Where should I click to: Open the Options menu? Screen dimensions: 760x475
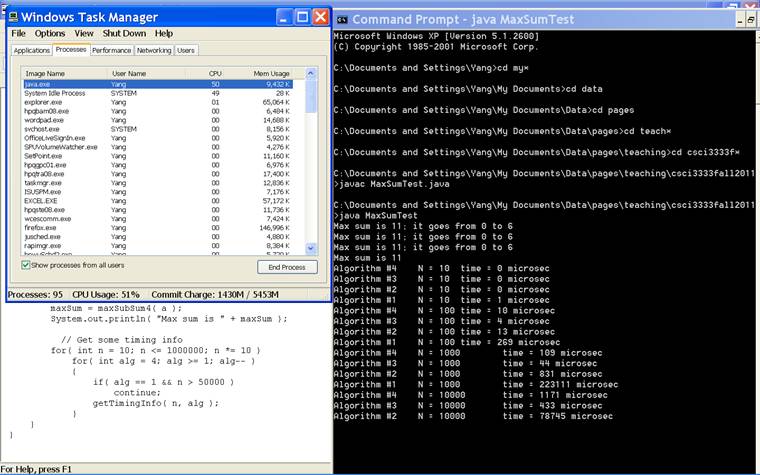(50, 33)
